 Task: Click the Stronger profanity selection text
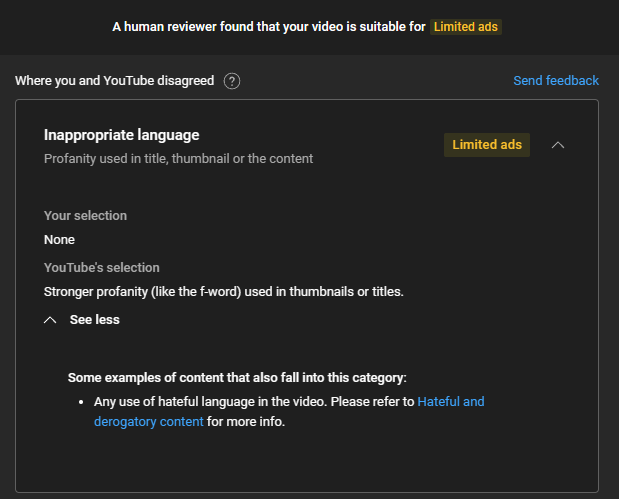pos(223,292)
